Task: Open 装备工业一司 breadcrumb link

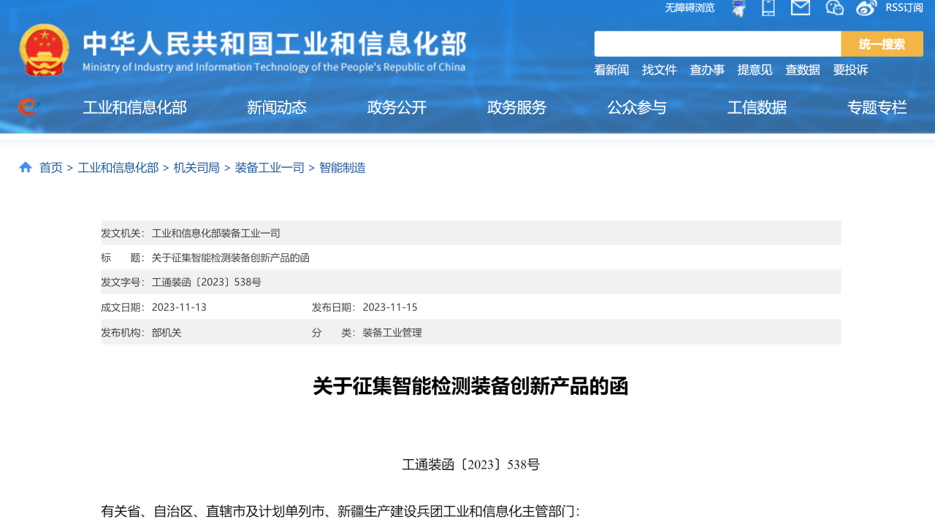Action: [270, 168]
